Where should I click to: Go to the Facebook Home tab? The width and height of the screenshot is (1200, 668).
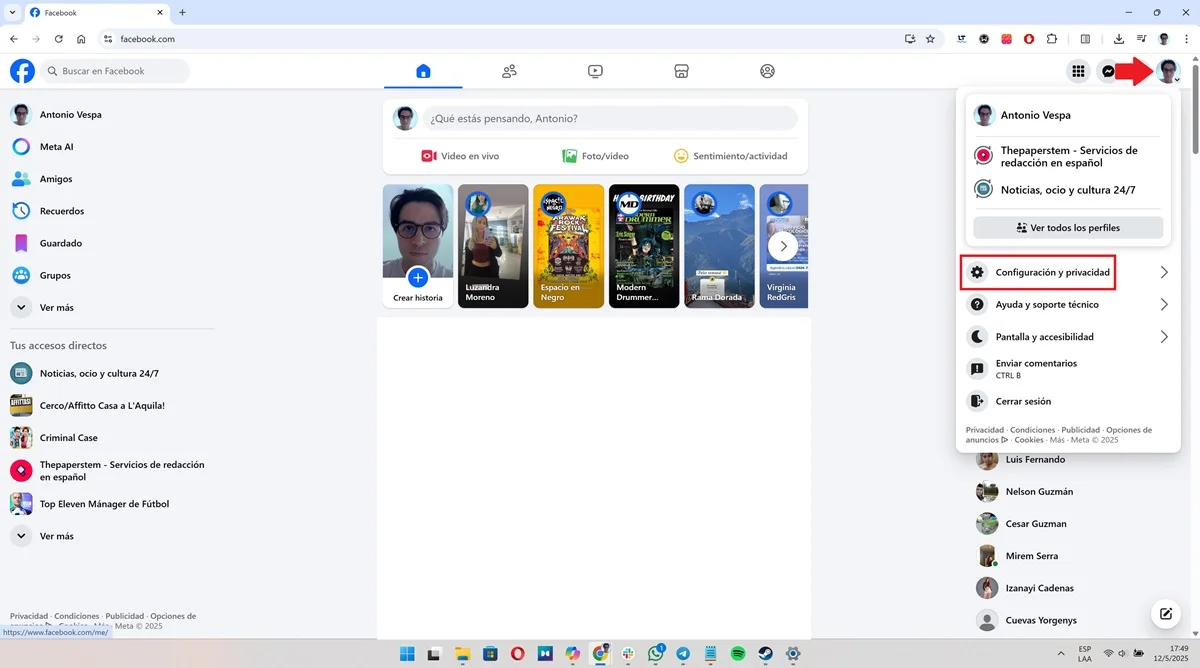pyautogui.click(x=423, y=71)
